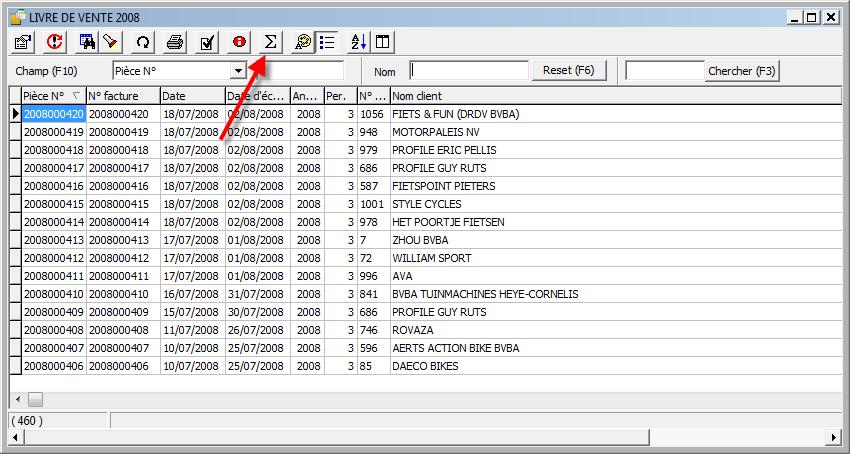Select client PROFILE ERIC PELLIS
This screenshot has height=454, width=850.
tap(444, 150)
